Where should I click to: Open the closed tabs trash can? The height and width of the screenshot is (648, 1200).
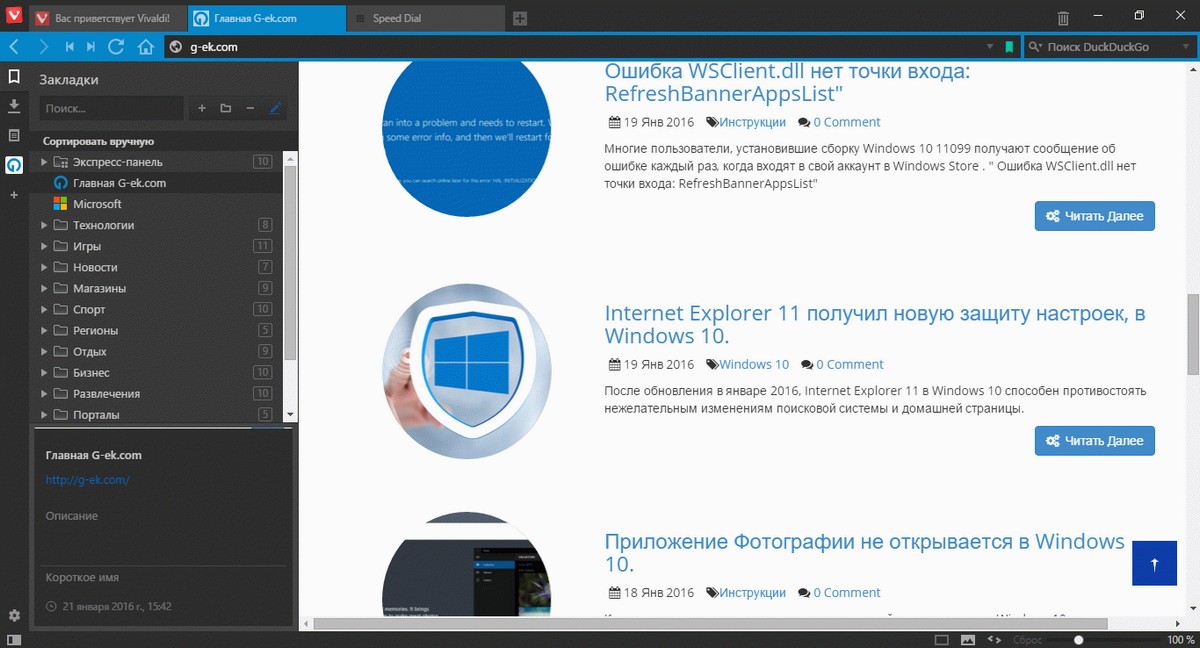(1063, 18)
